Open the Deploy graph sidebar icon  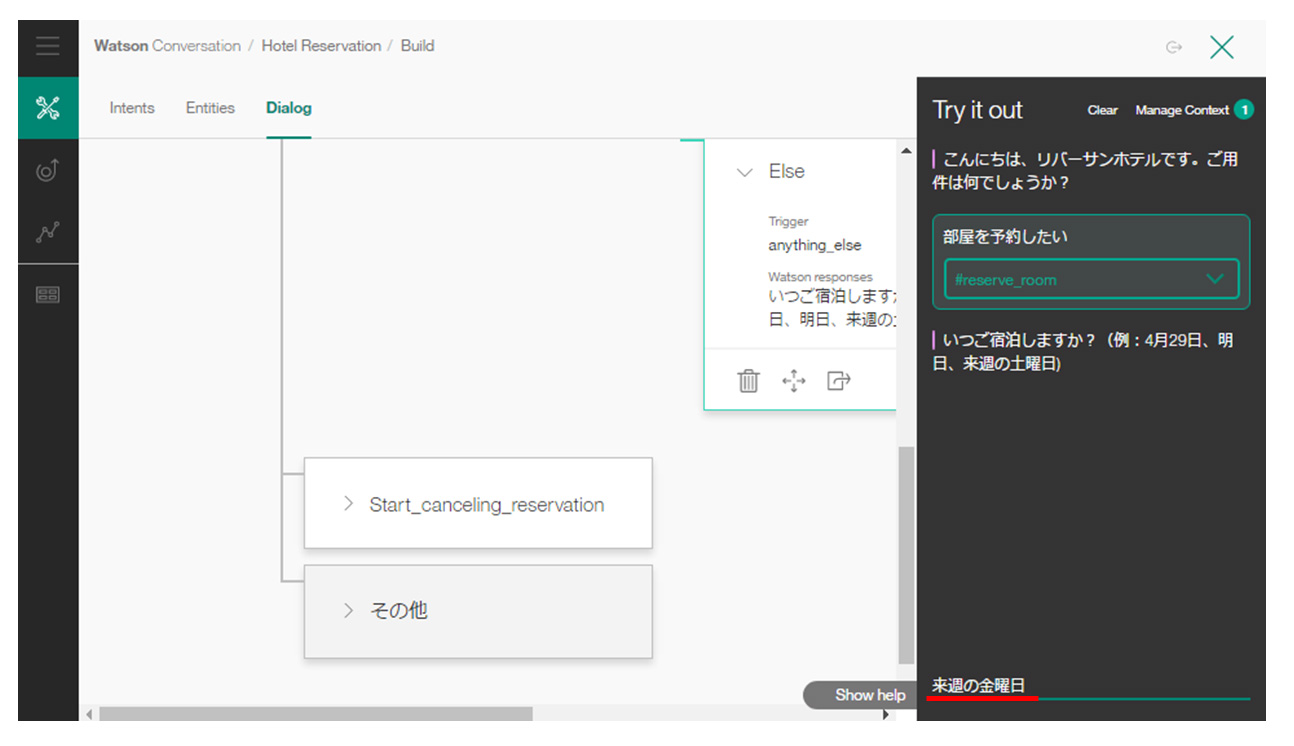(47, 232)
